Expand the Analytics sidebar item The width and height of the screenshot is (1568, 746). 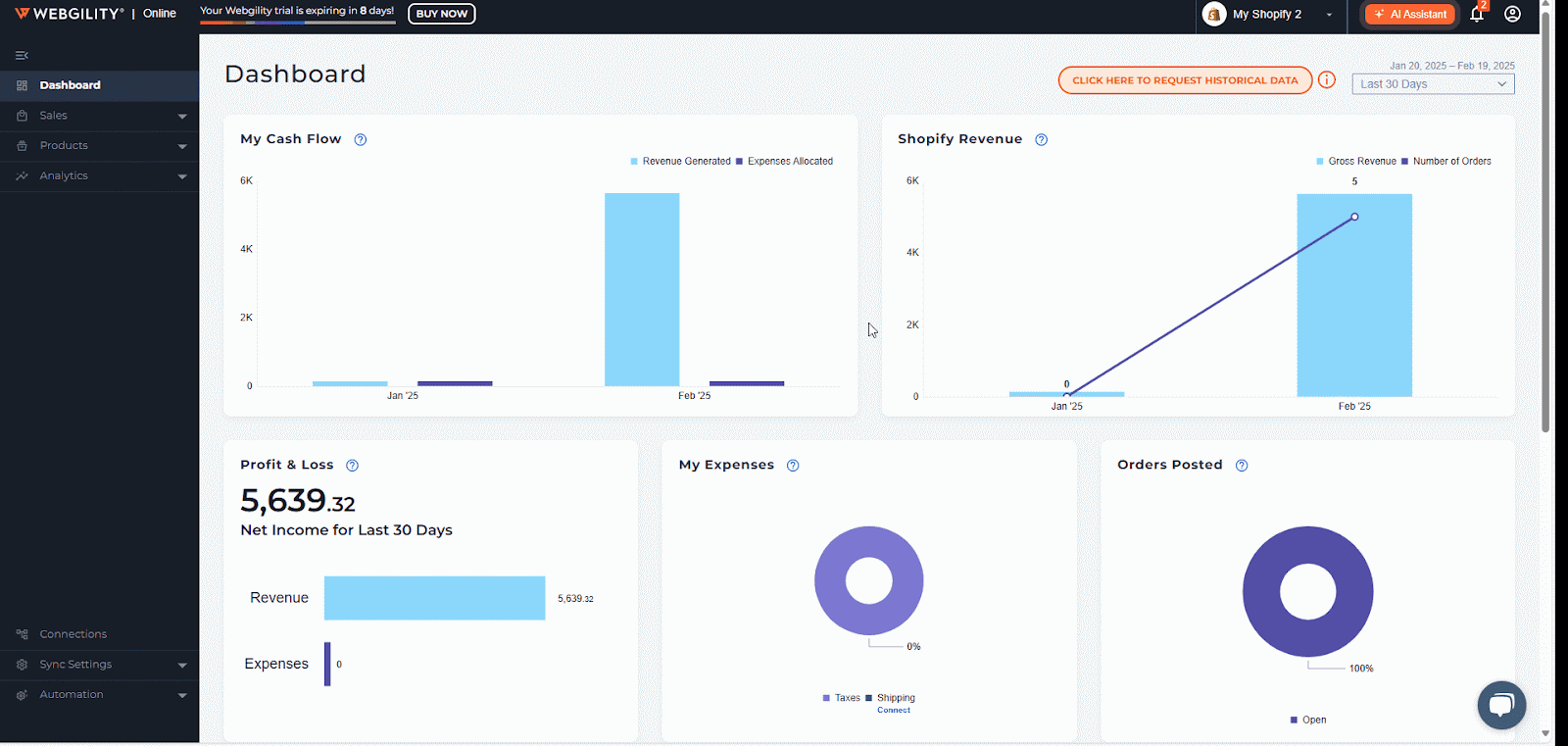99,176
